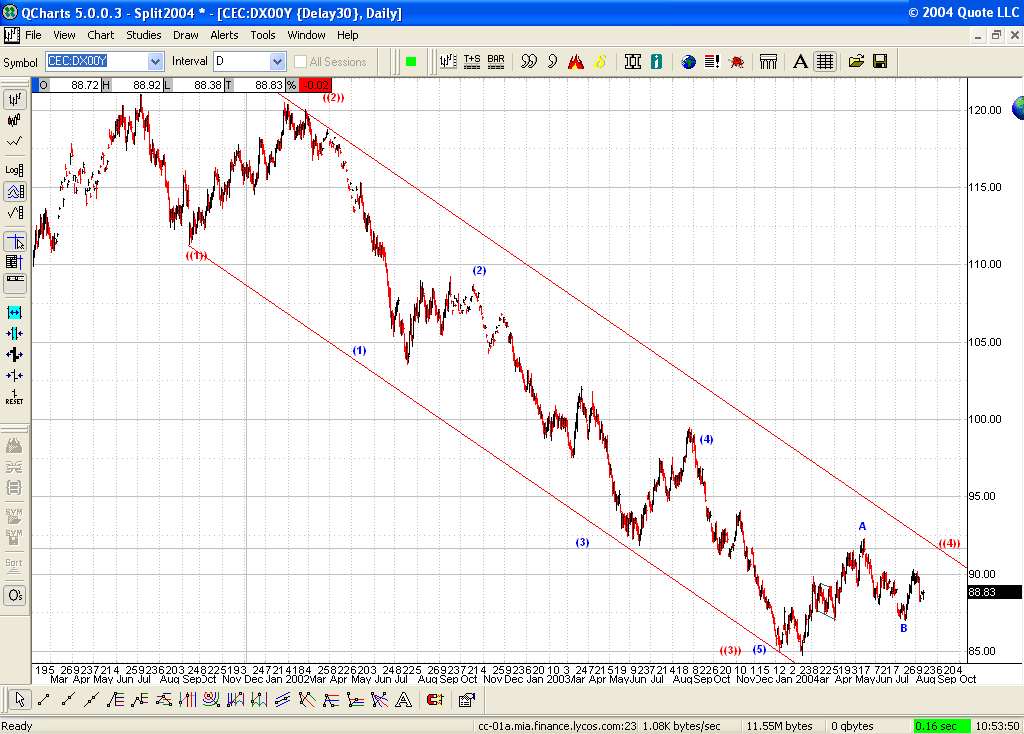
Task: Open the Chart menu
Action: (x=101, y=35)
